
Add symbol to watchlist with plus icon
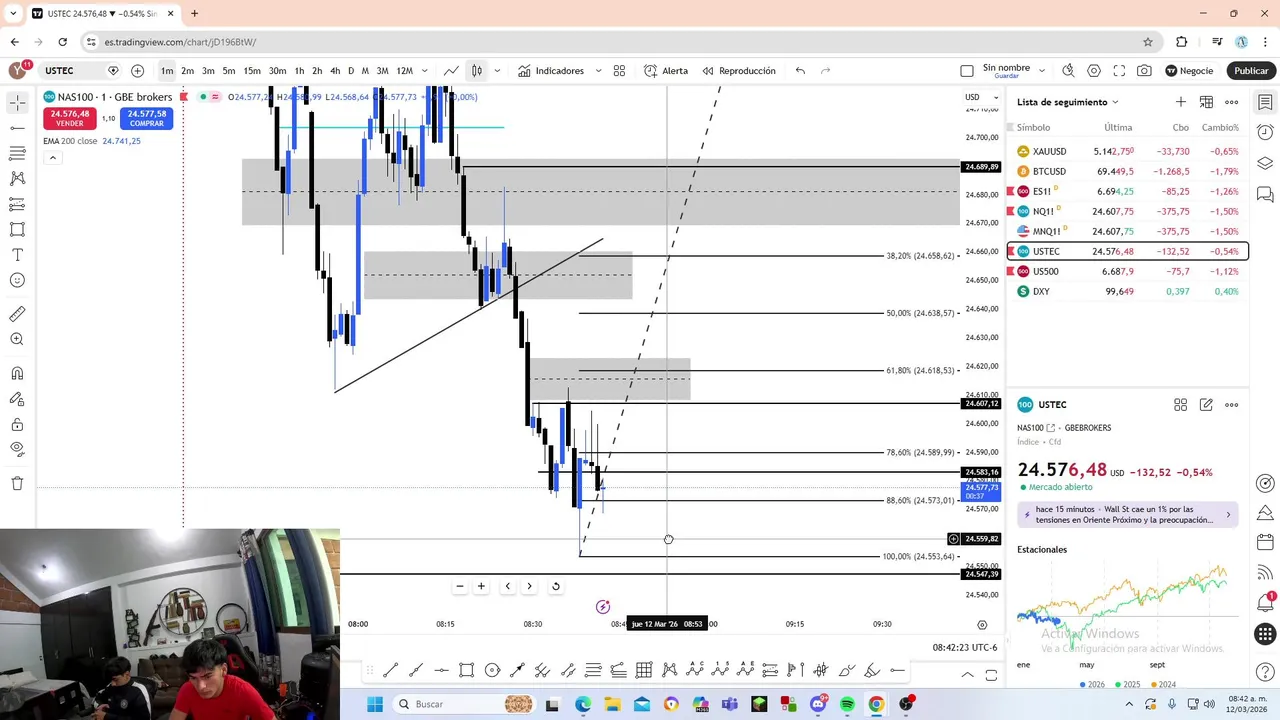(1181, 102)
